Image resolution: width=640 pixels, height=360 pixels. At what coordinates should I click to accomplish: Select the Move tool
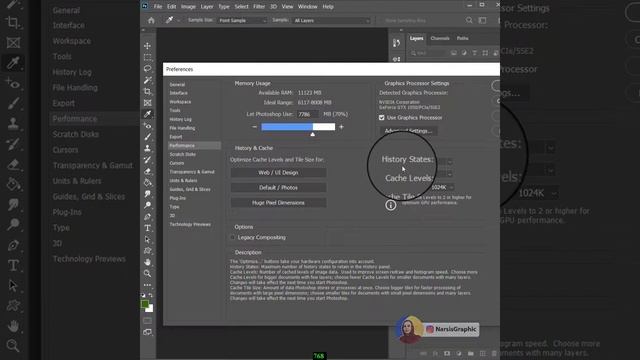pyautogui.click(x=147, y=46)
